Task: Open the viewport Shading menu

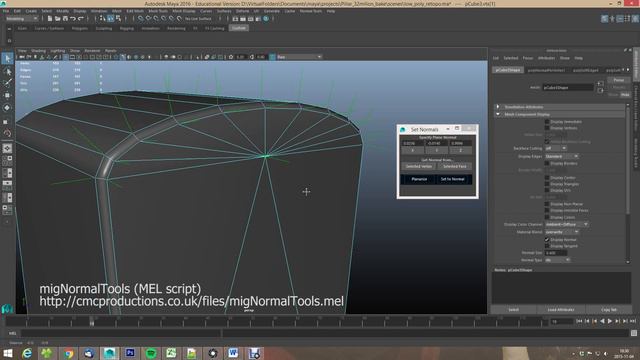Action: (x=38, y=51)
